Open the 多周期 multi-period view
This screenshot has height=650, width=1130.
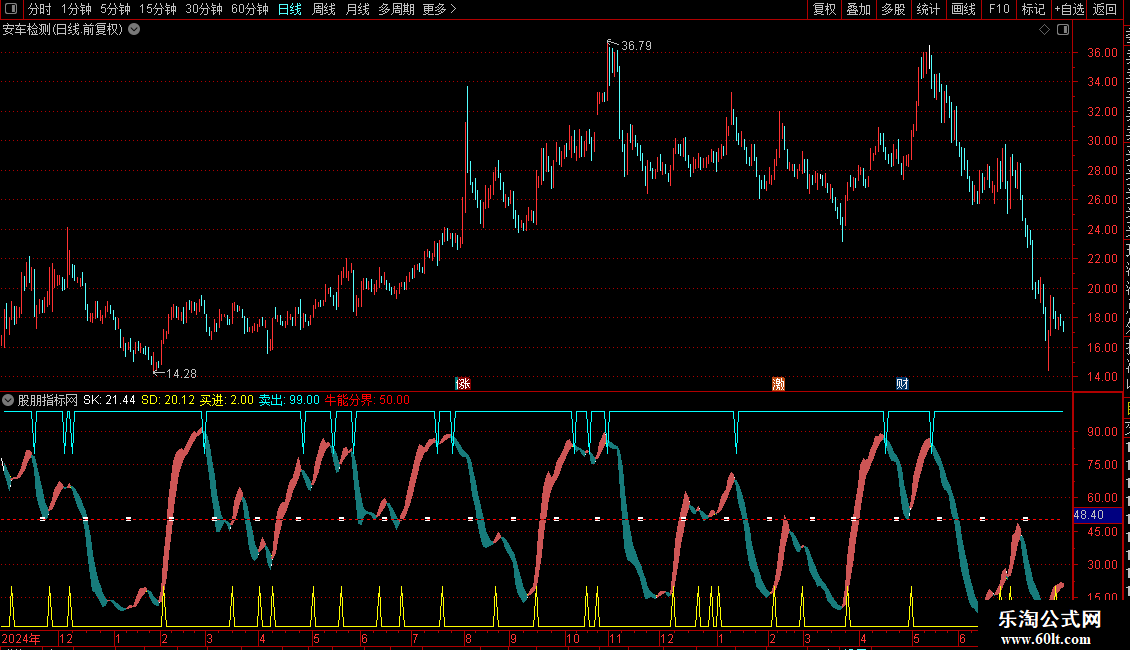[396, 9]
